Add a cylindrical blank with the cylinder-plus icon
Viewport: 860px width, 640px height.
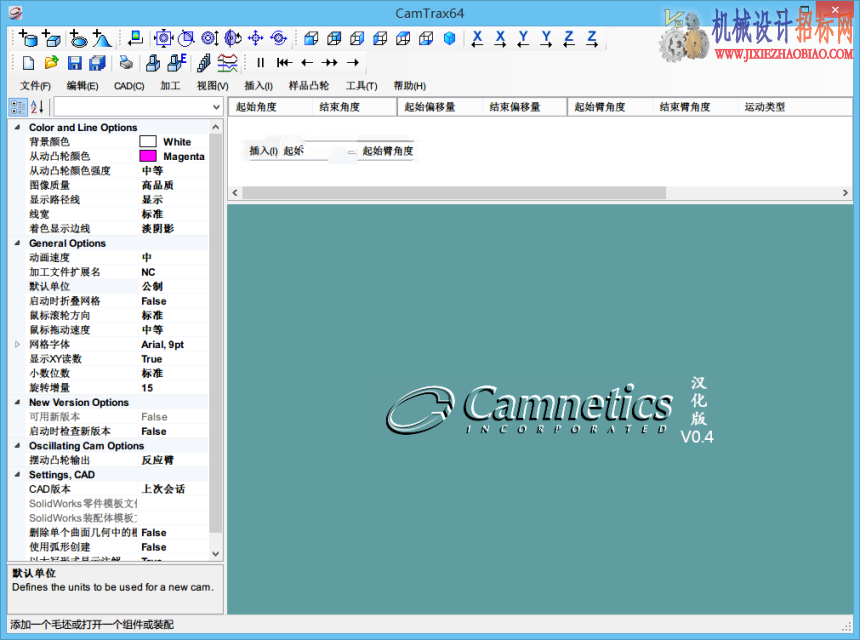click(28, 38)
